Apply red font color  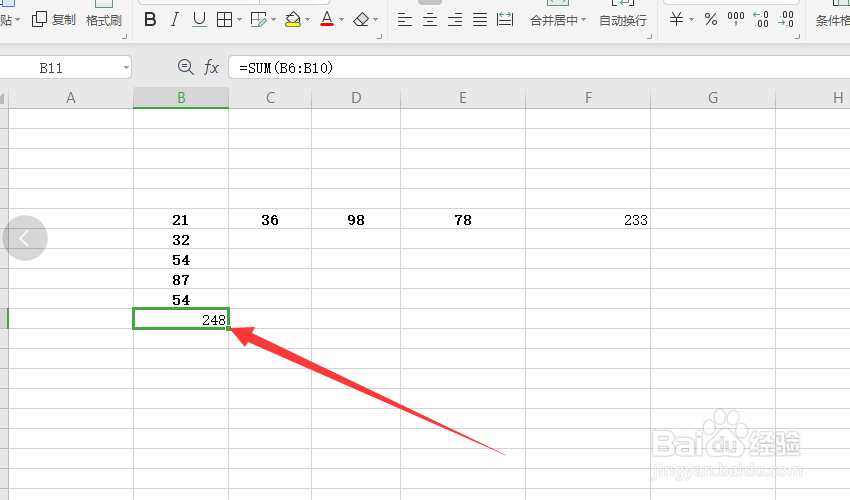(327, 20)
